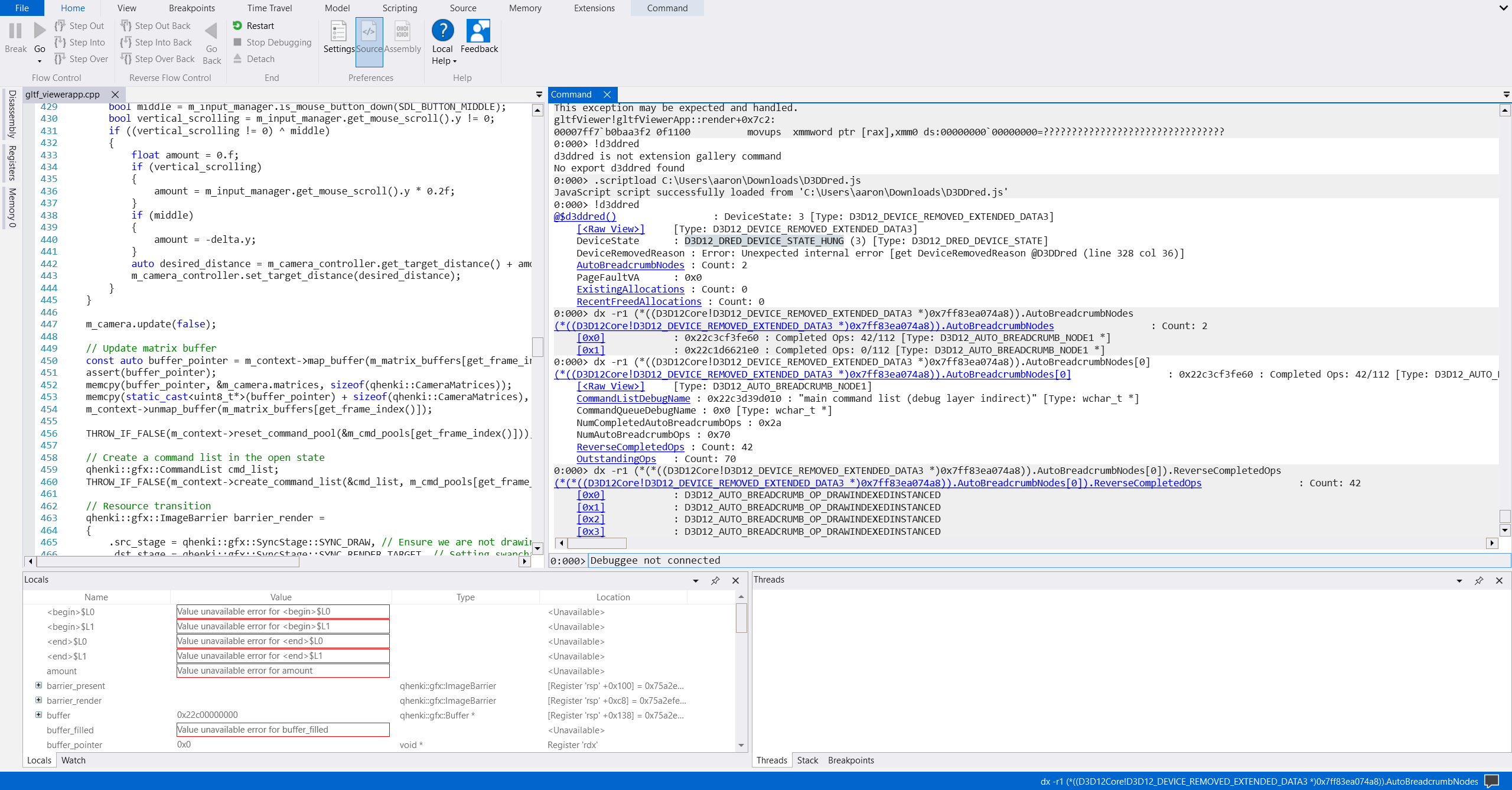Detach the debugger
This screenshot has width=1512, height=790.
(x=254, y=59)
